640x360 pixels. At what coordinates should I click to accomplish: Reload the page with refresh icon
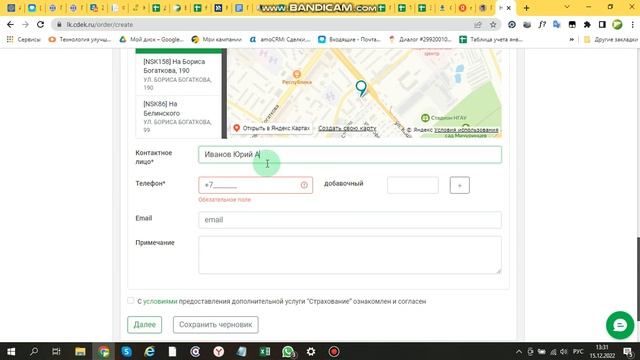click(40, 24)
